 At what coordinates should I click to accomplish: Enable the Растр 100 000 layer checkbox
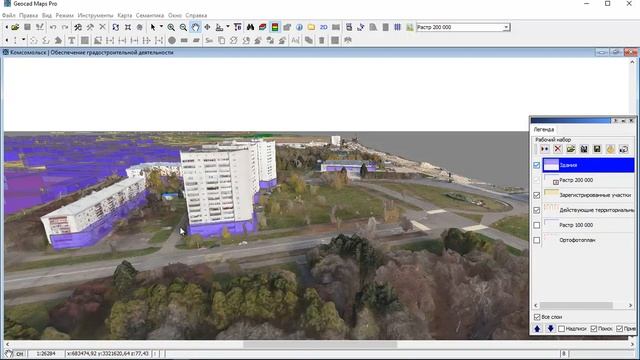point(536,225)
